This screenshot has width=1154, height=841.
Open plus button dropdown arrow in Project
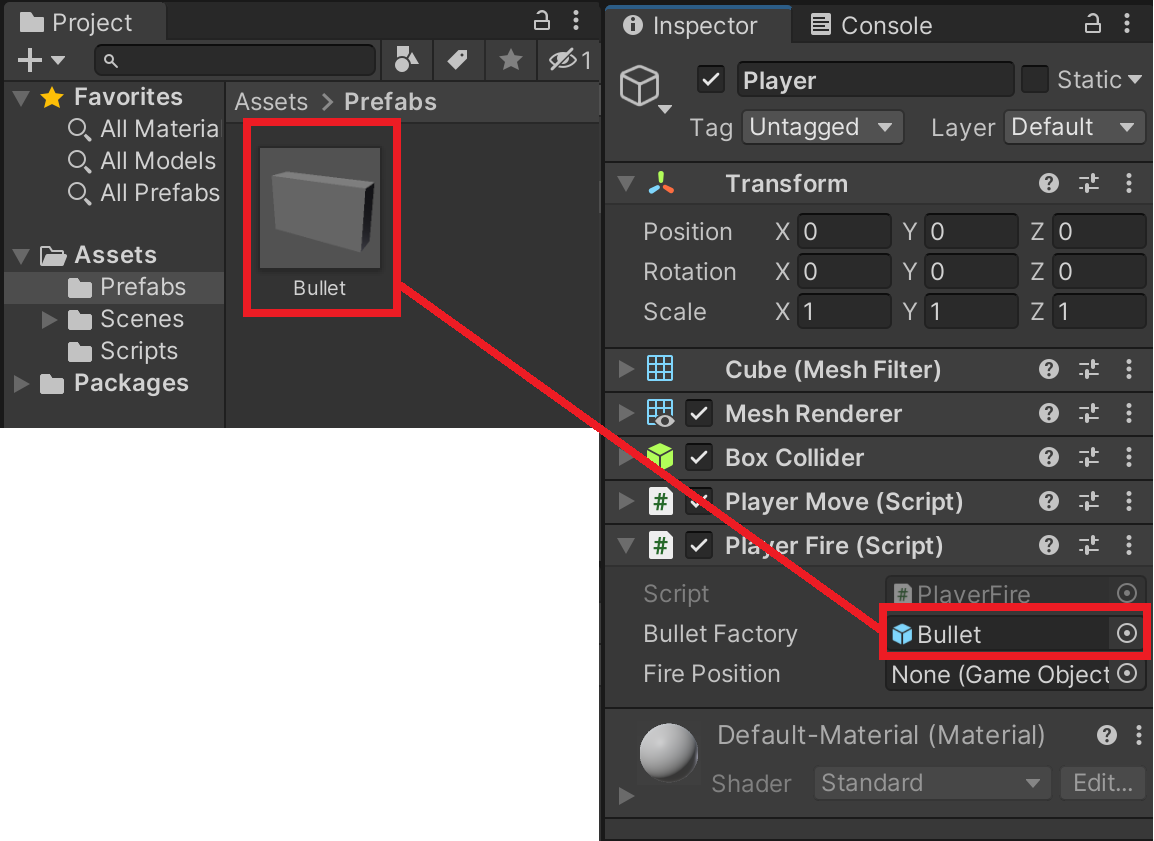(x=58, y=60)
